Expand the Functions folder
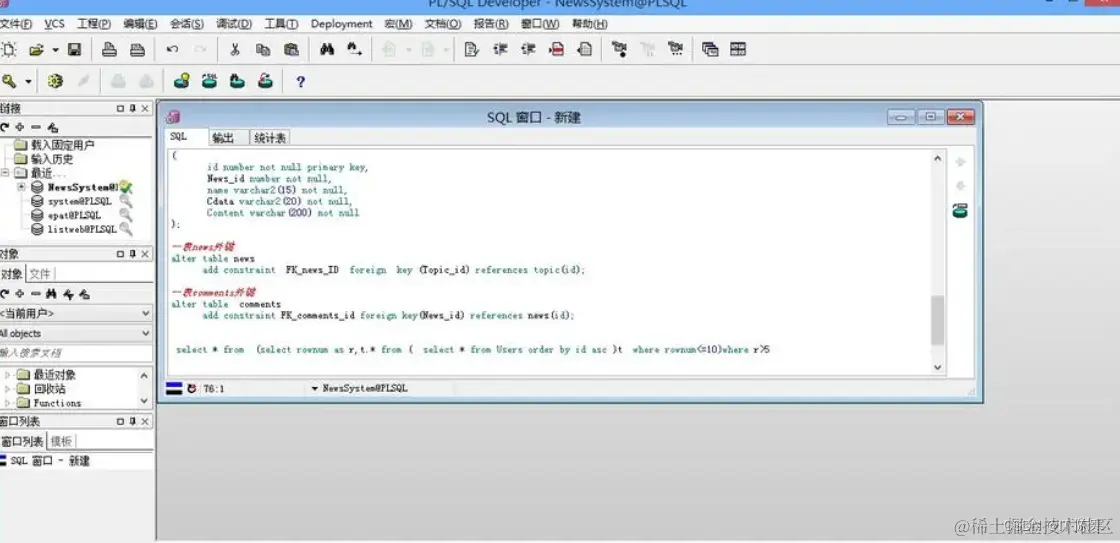 8,402
